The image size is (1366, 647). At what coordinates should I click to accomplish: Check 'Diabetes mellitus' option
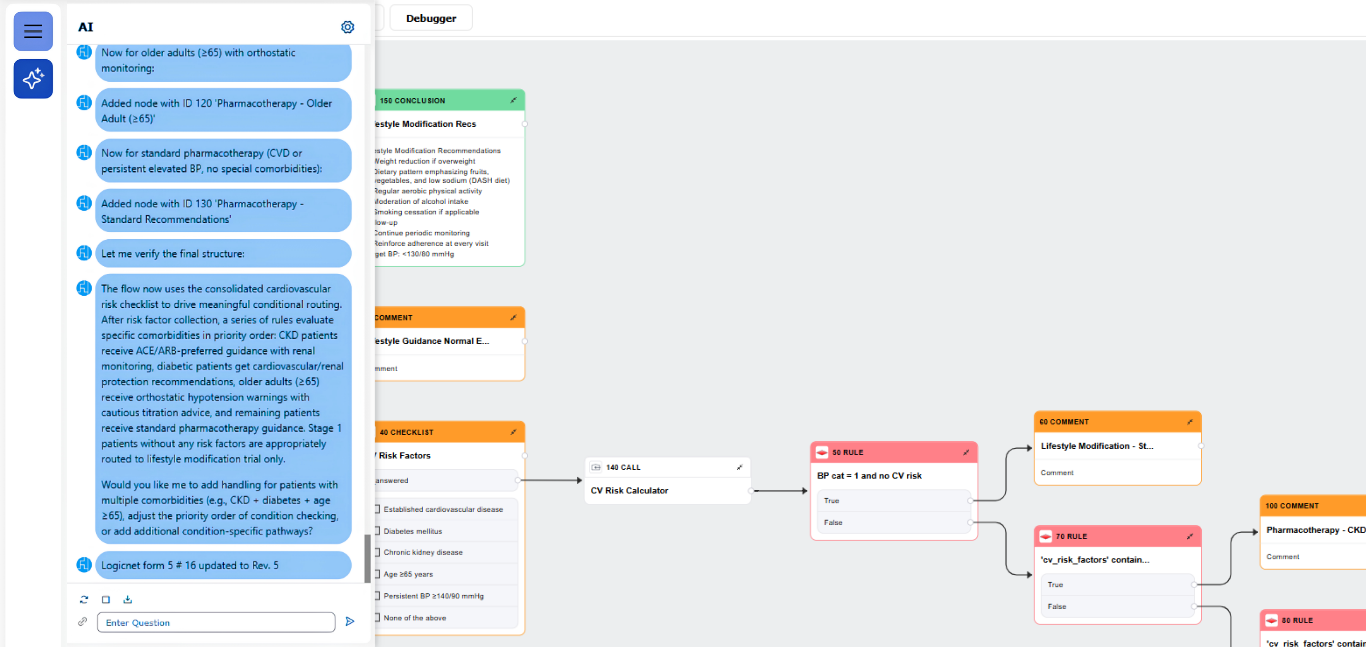(x=377, y=531)
